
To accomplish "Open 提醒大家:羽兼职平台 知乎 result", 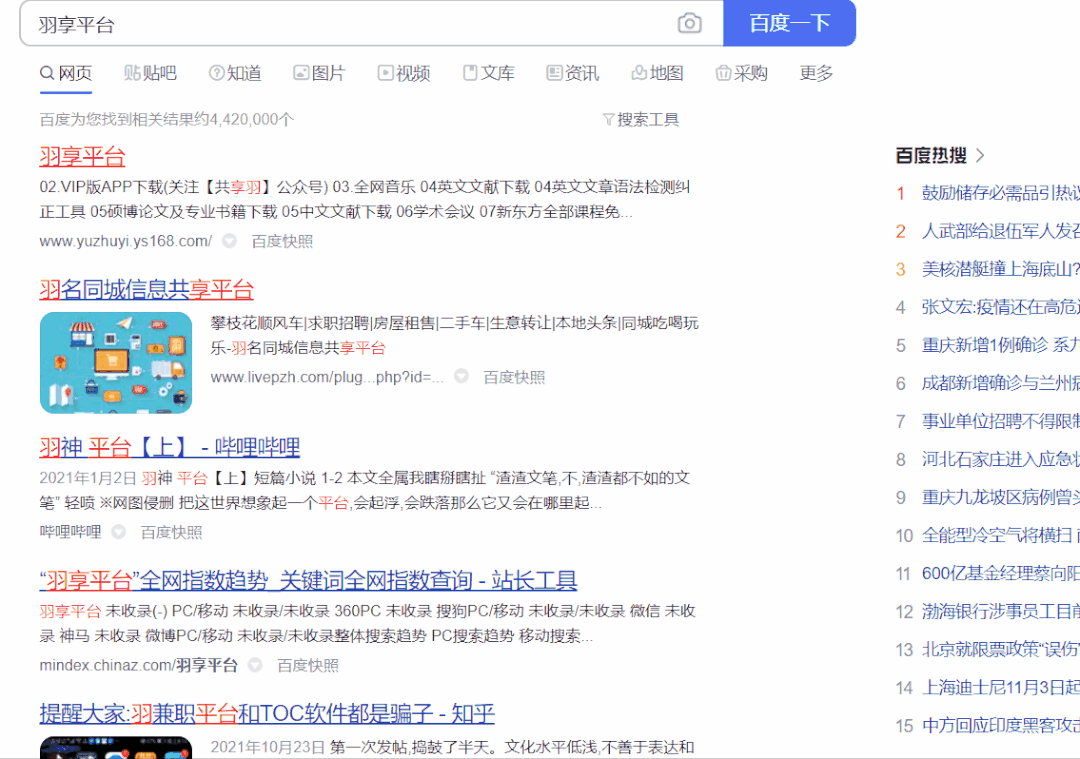I will [x=267, y=713].
